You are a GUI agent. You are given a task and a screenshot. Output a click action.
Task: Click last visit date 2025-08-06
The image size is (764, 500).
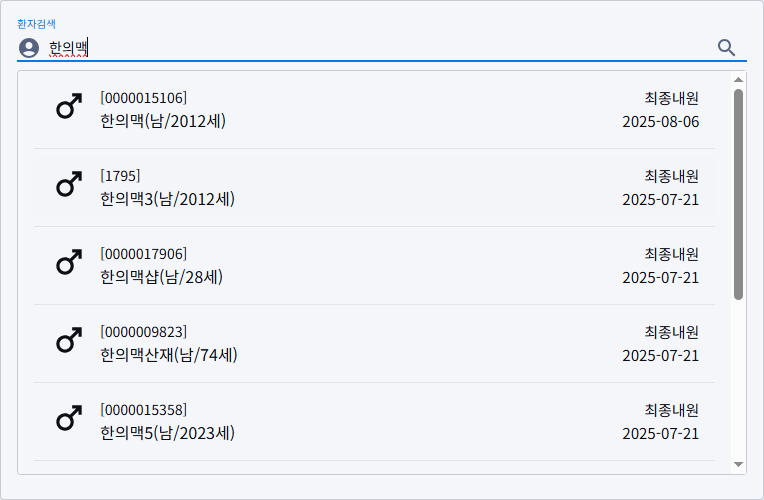(660, 122)
